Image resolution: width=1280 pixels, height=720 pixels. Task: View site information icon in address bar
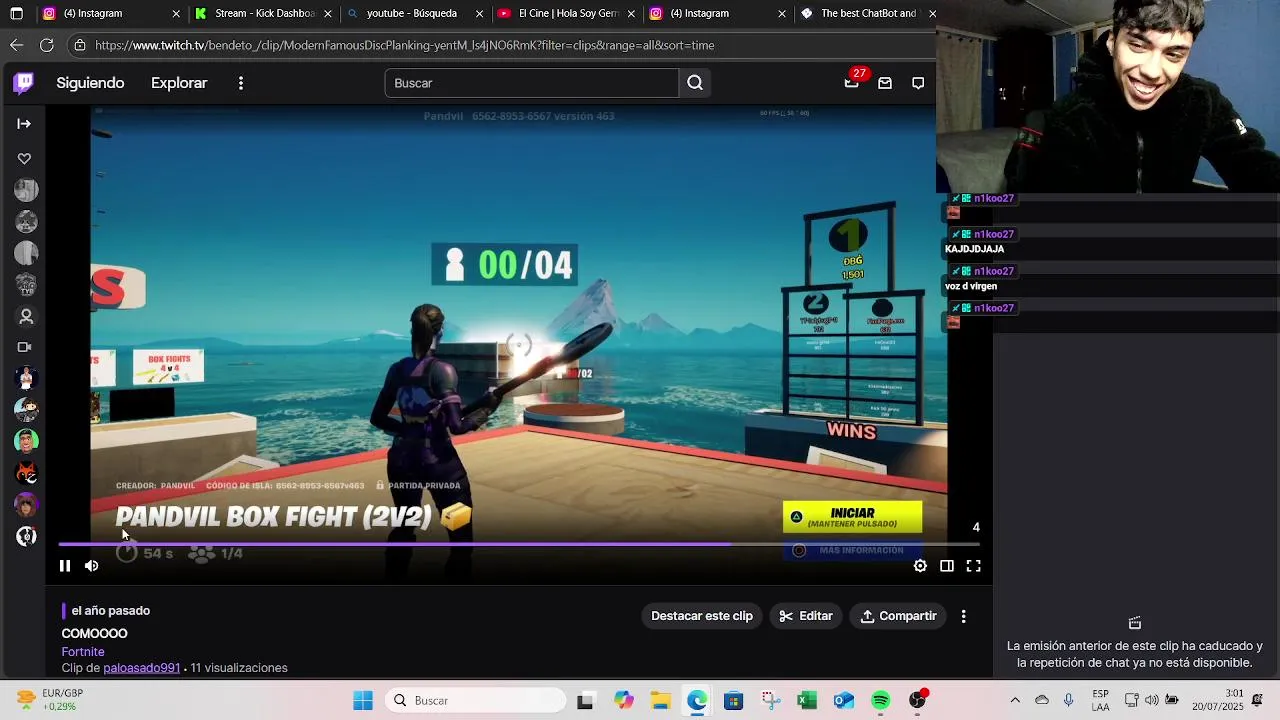(x=80, y=45)
